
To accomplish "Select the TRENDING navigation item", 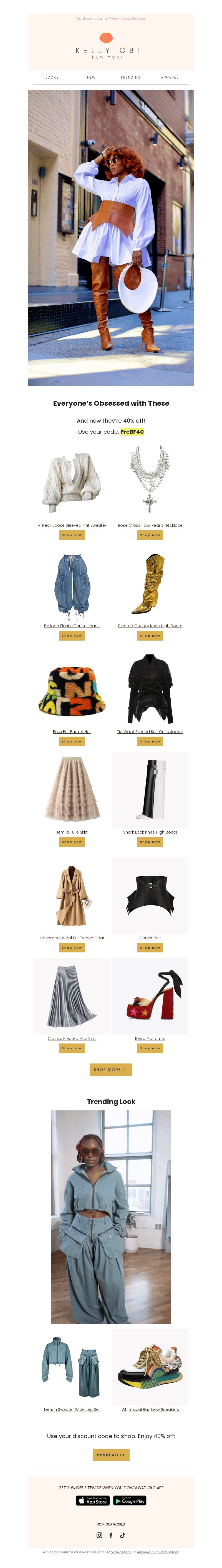I will pos(130,77).
